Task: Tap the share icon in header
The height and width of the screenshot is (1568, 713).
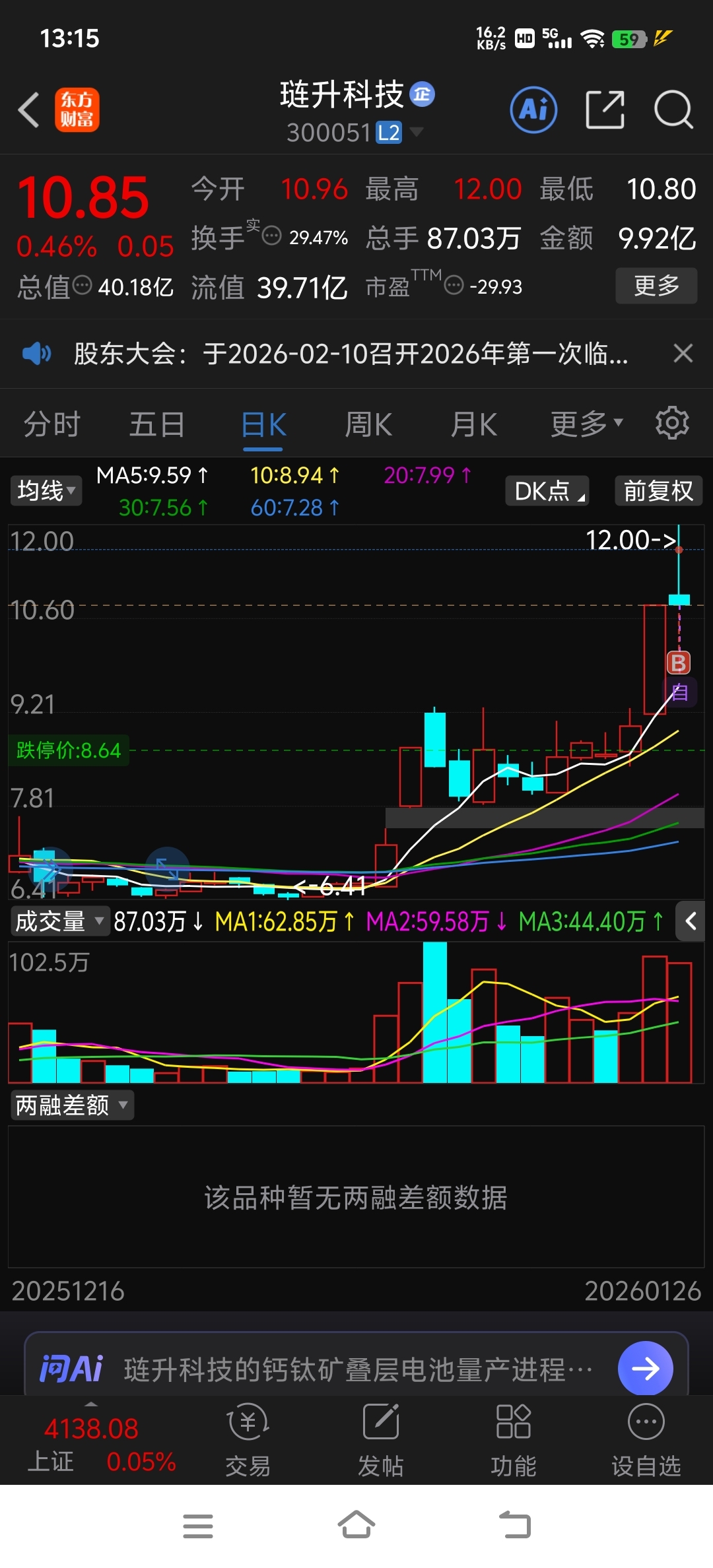Action: pyautogui.click(x=605, y=110)
